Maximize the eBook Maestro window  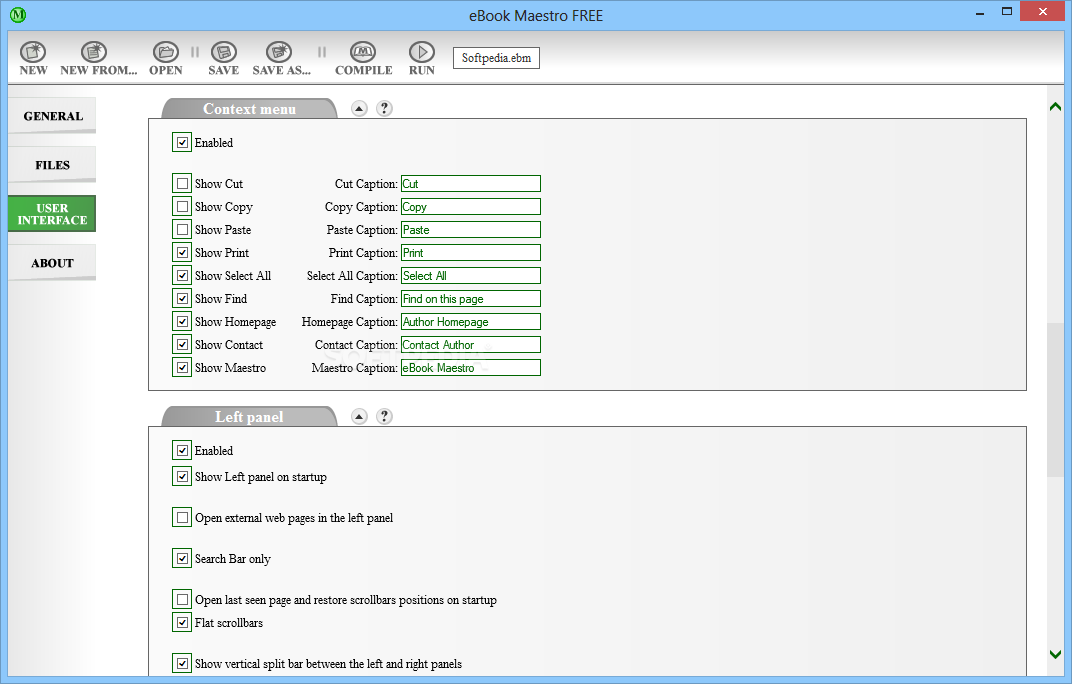coord(1007,12)
